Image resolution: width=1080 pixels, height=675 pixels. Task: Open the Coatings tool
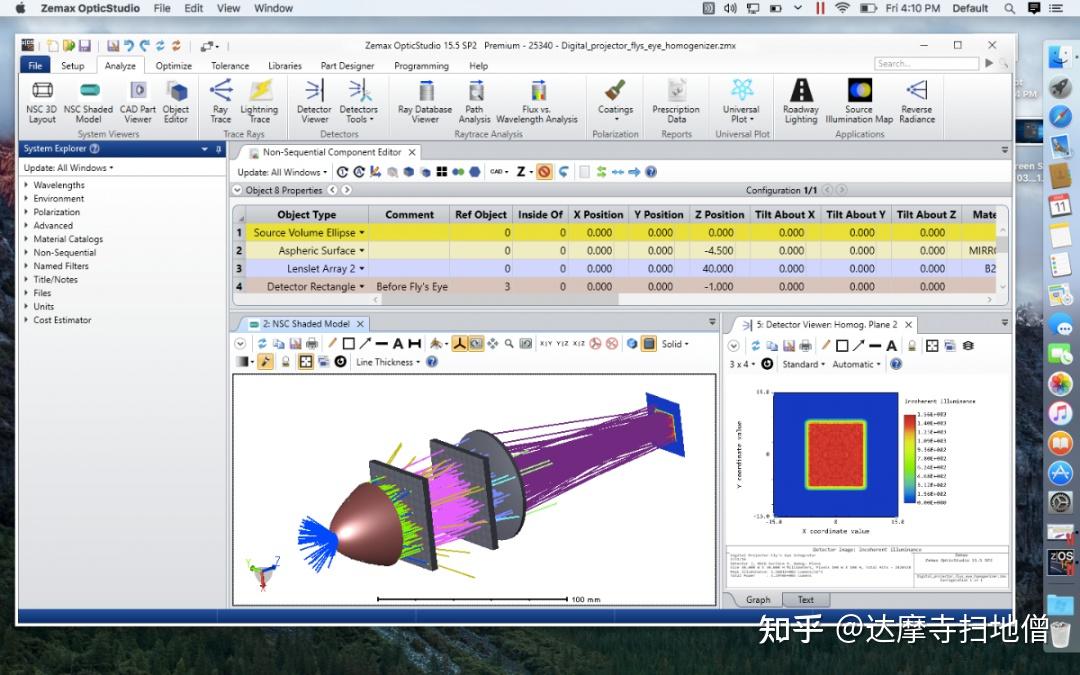[615, 100]
